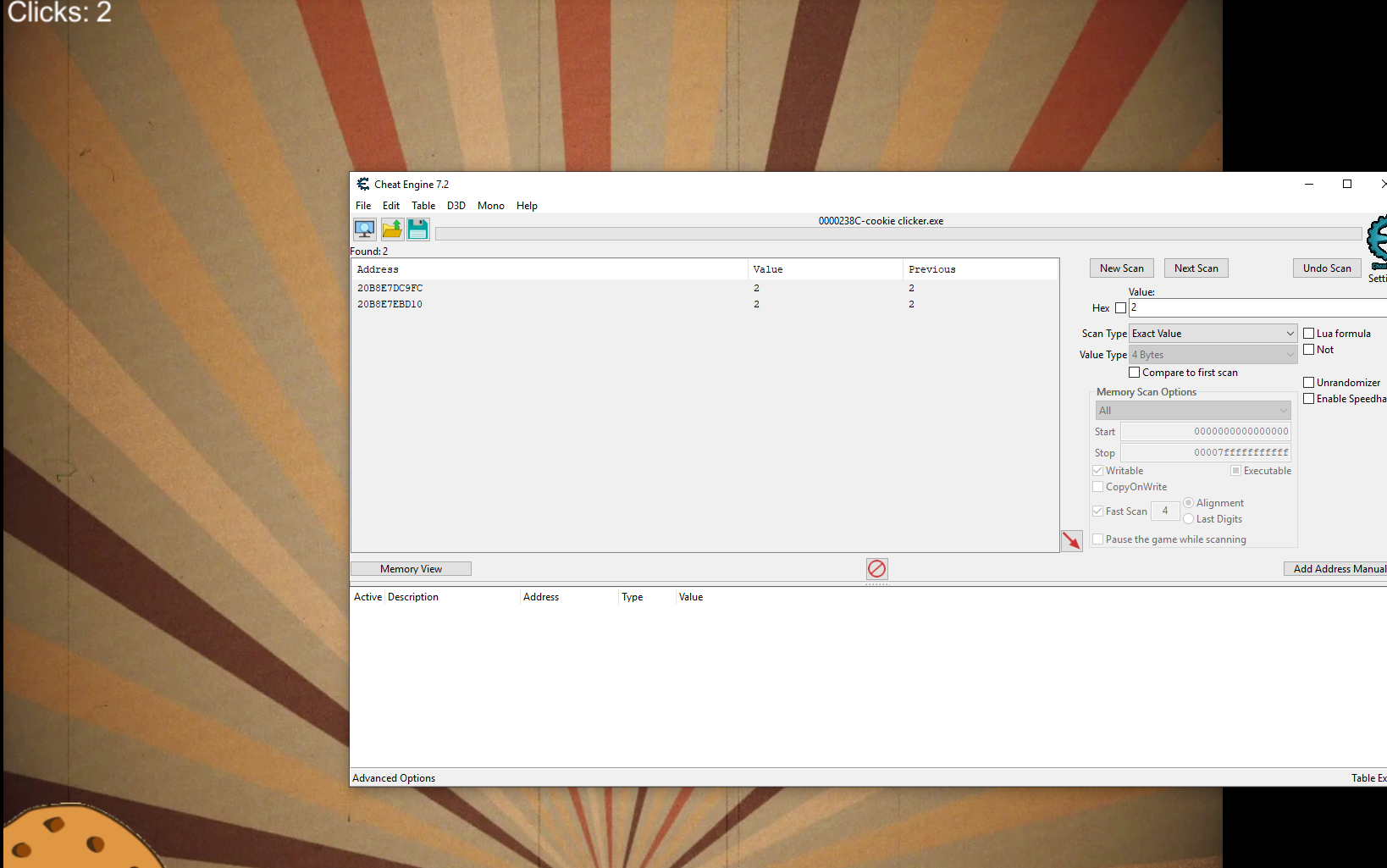Select address 20B8E7DC9FC in results list
Viewport: 1387px width, 868px height.
click(x=390, y=288)
